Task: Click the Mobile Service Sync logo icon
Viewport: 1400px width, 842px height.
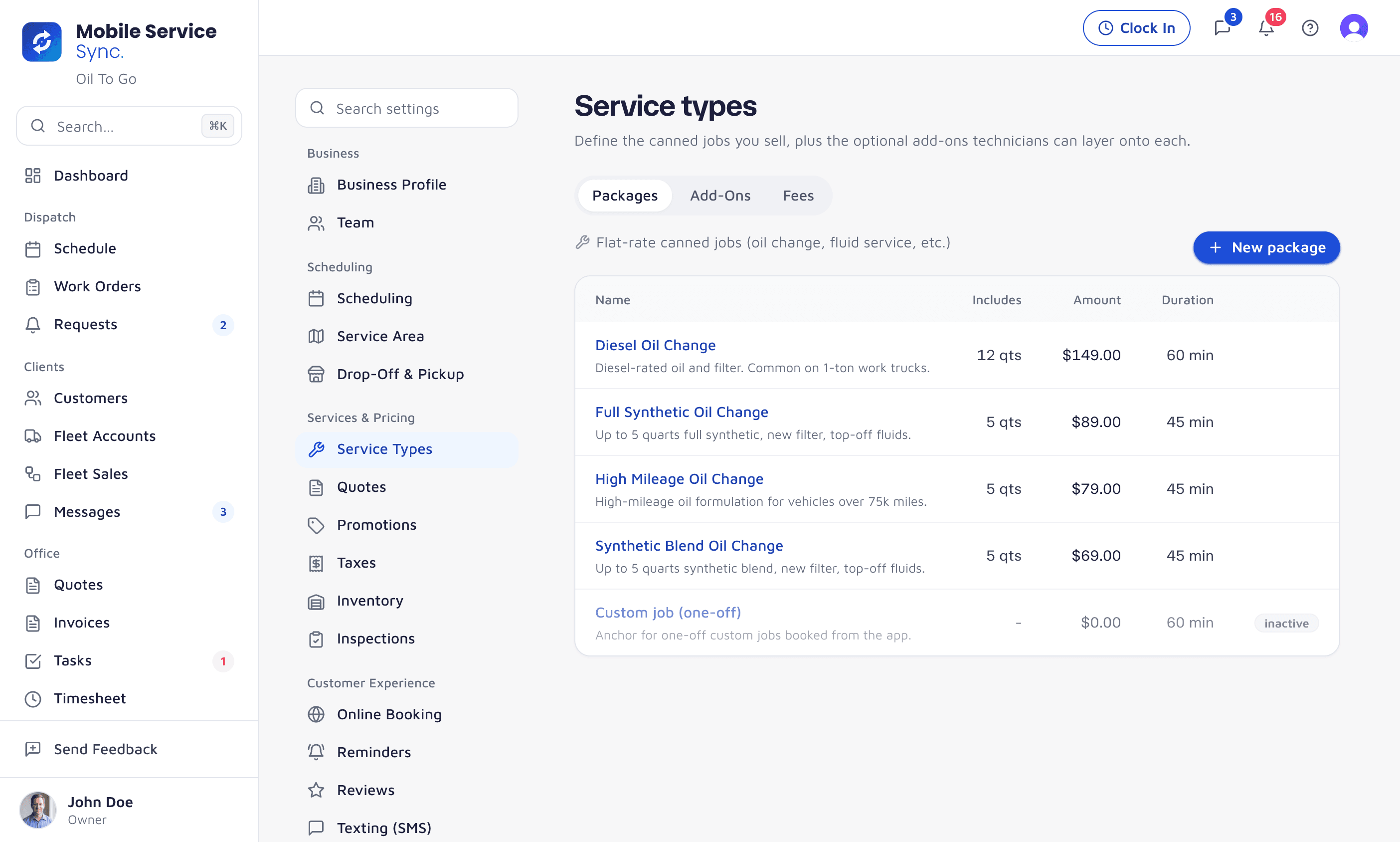Action: 42,41
